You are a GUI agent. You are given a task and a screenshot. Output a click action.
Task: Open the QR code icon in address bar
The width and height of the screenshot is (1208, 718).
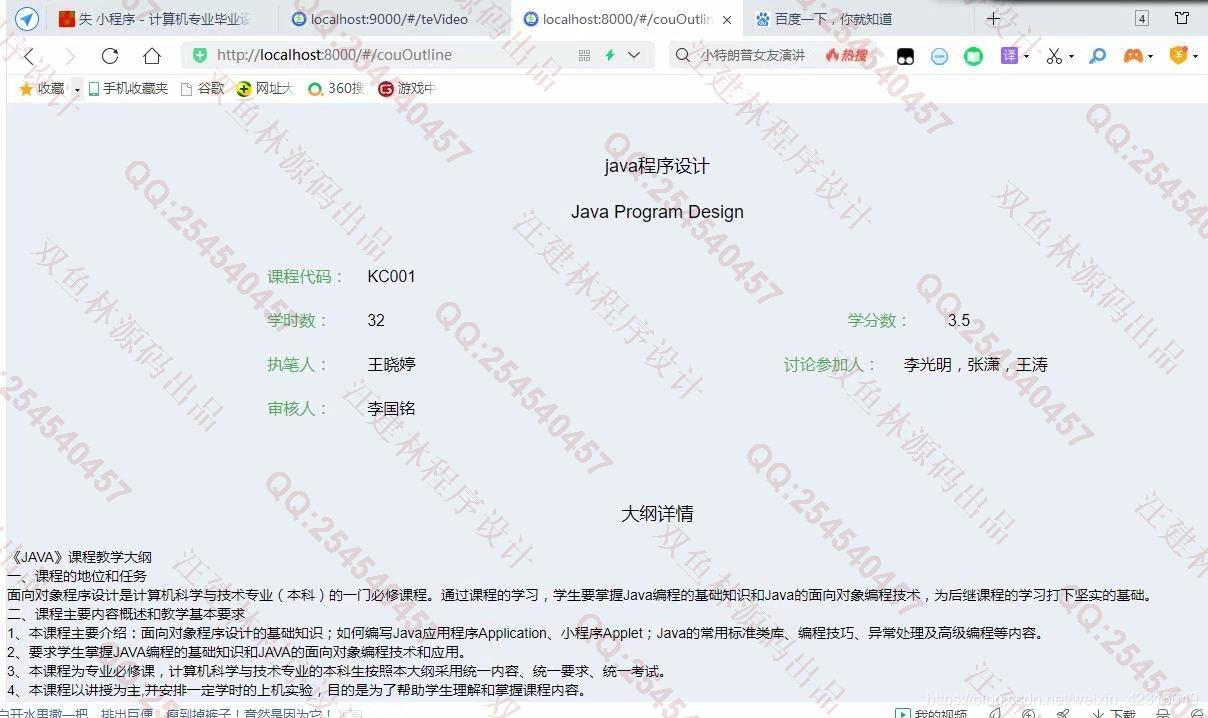[584, 55]
